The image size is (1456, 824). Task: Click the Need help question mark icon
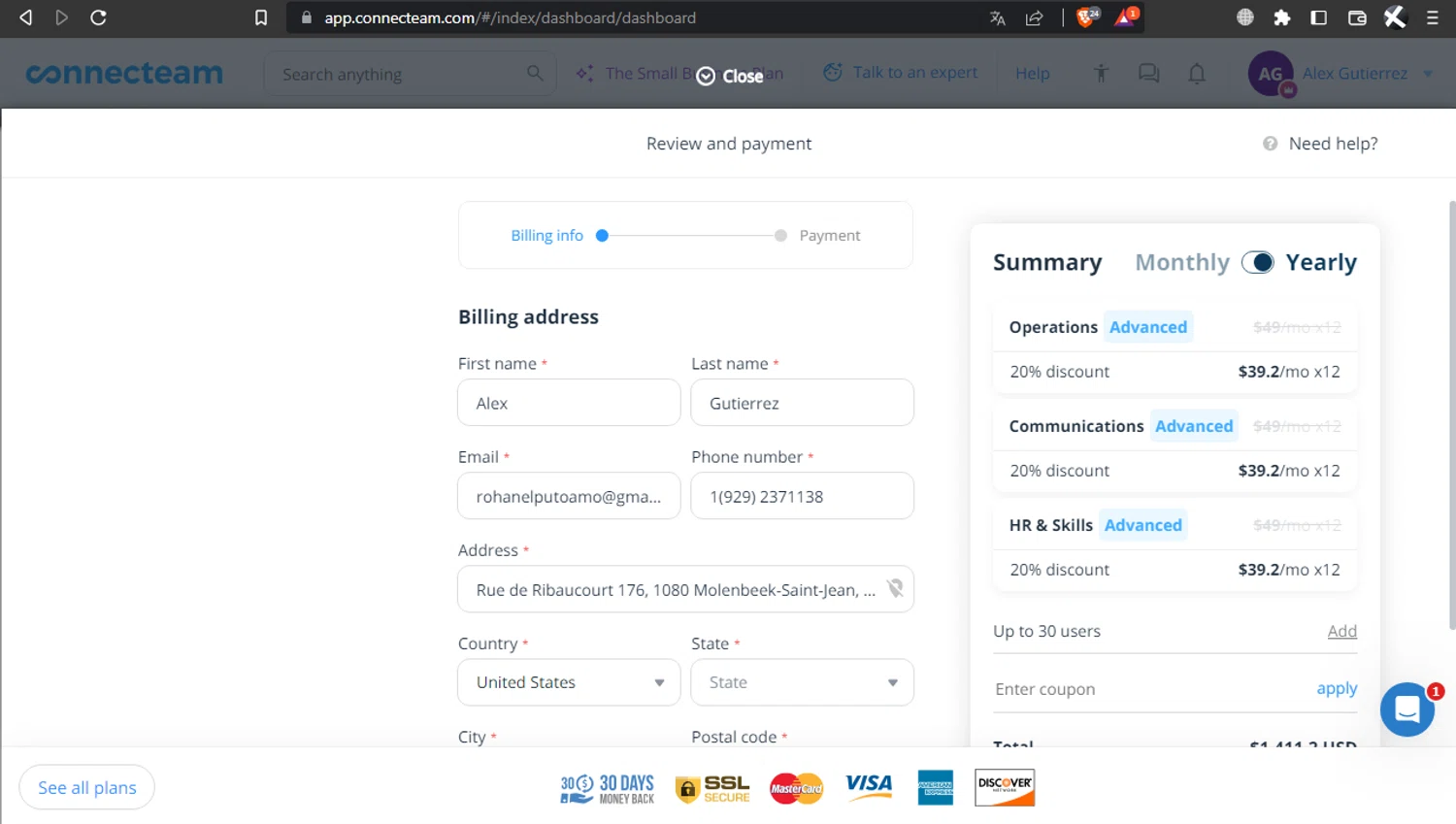point(1270,144)
